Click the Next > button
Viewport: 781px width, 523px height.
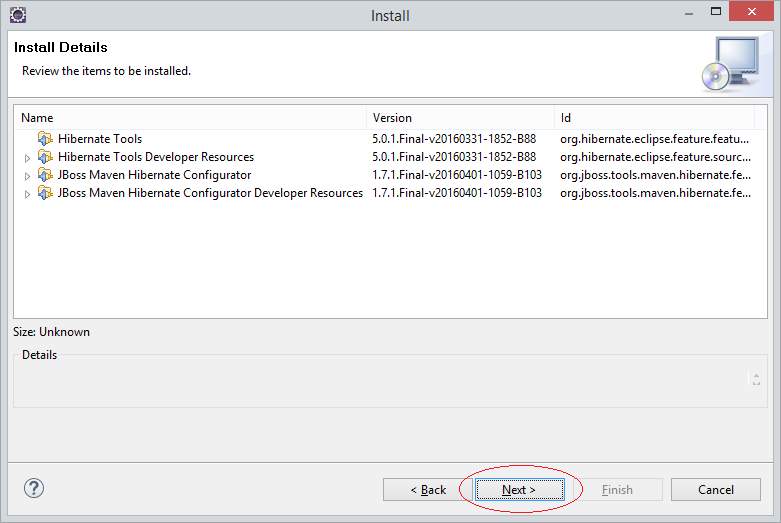point(520,490)
